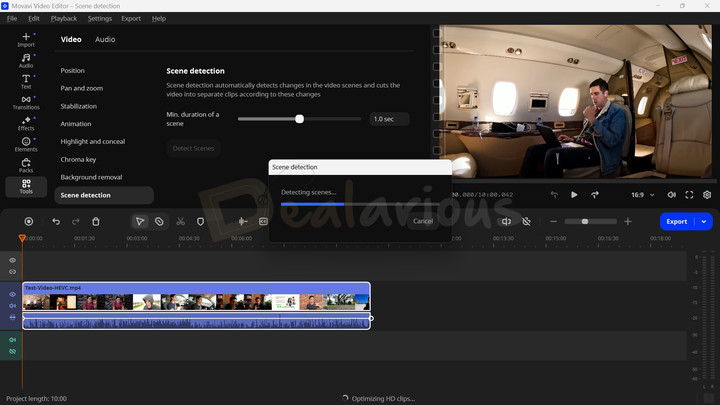Viewport: 720px width, 405px height.
Task: Open the Help menu
Action: point(158,18)
